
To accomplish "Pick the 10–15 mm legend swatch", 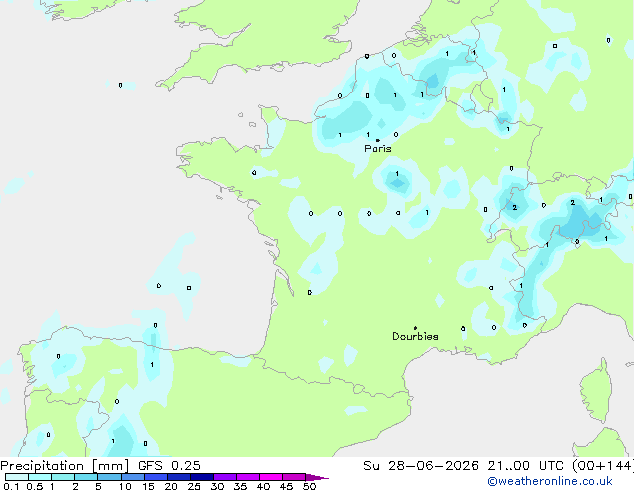I will tap(133, 477).
